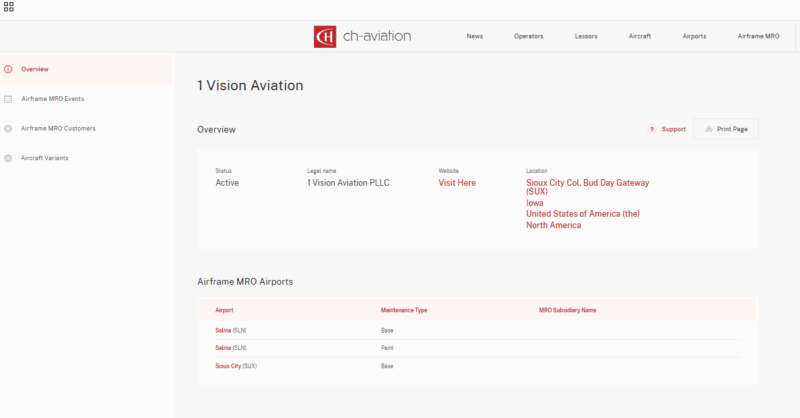This screenshot has width=800, height=418.
Task: Click the Overview info icon in sidebar
Action: (9, 69)
